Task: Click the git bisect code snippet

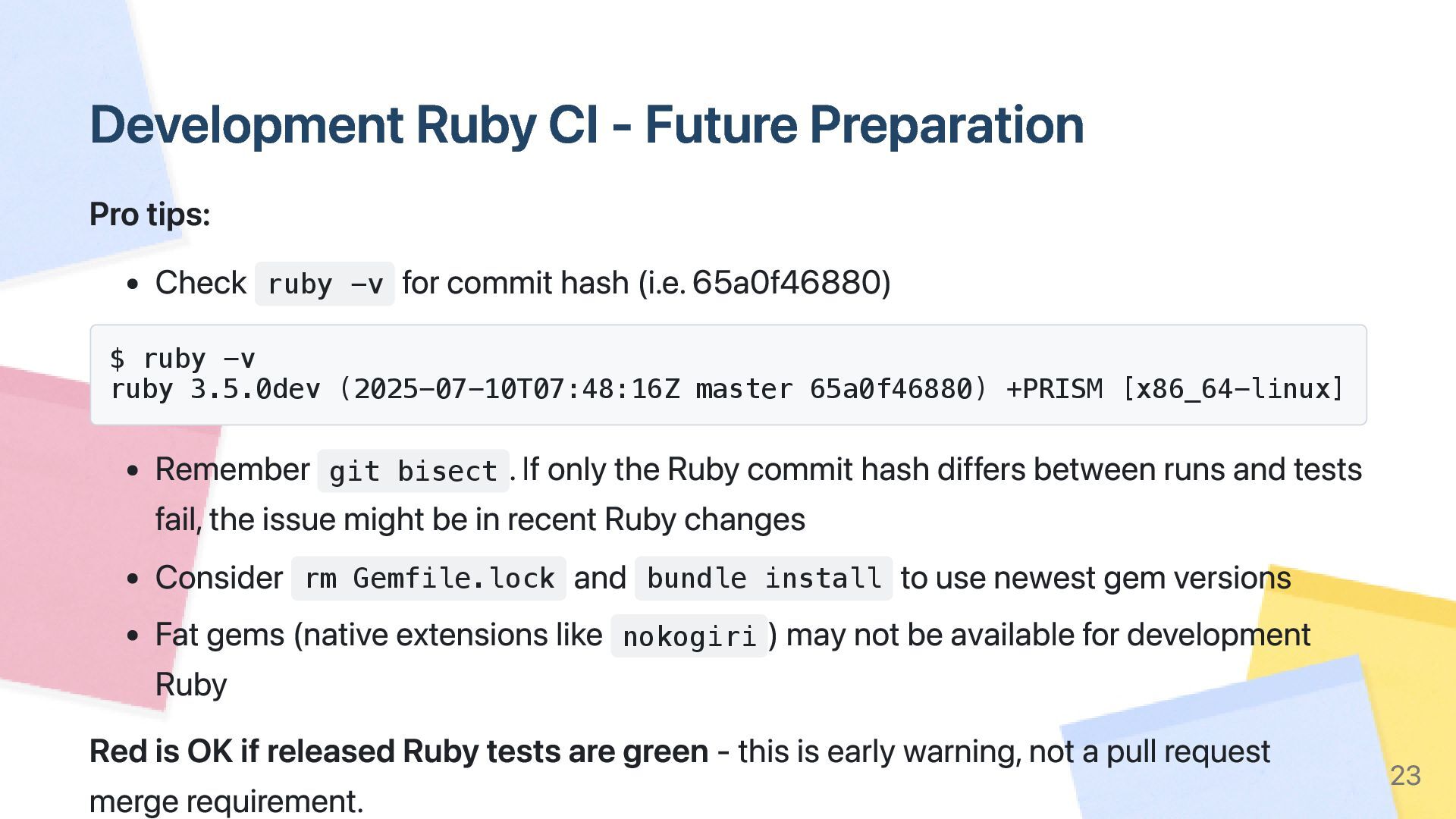Action: click(x=413, y=471)
